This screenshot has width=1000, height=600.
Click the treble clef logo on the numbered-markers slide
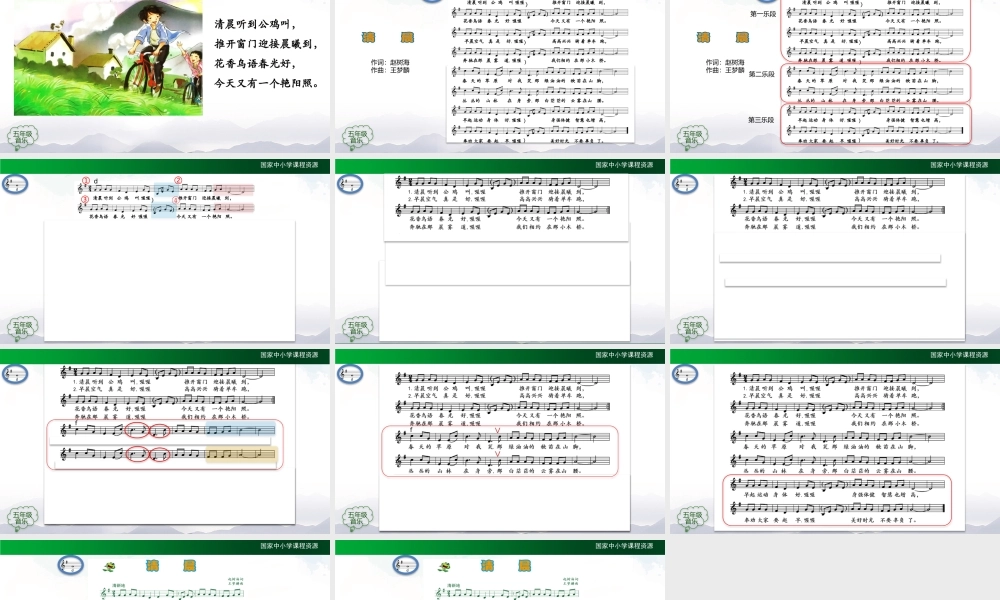(x=14, y=184)
